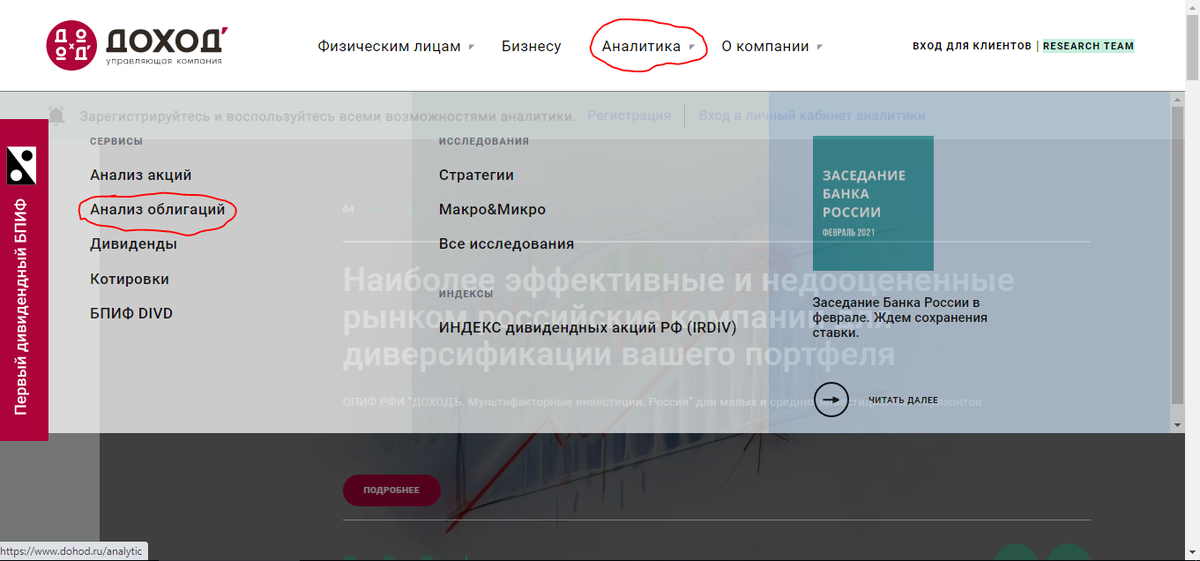Open Все исследования link
This screenshot has width=1200, height=561.
[x=506, y=244]
